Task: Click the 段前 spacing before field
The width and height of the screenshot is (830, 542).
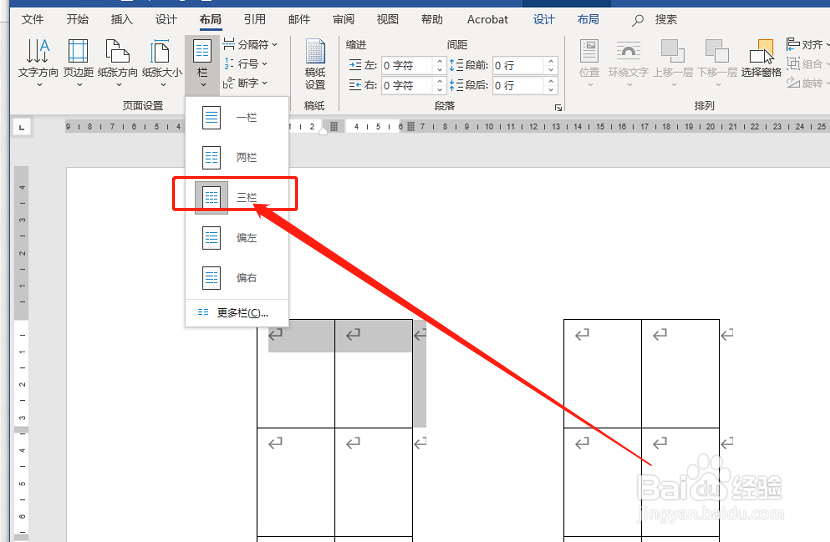Action: [519, 66]
